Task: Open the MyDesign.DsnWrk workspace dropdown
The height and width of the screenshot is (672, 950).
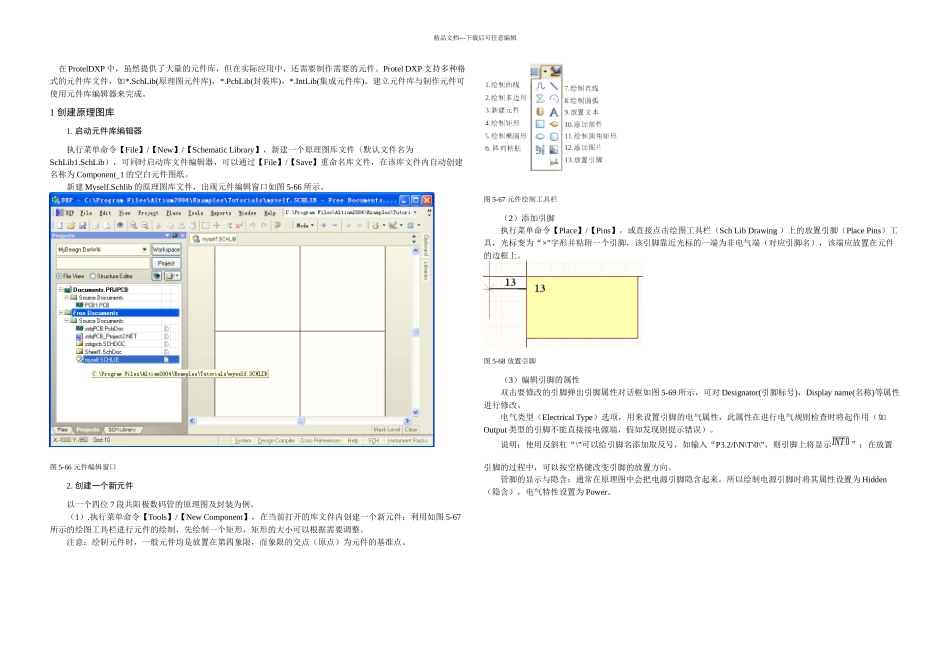Action: pos(144,250)
